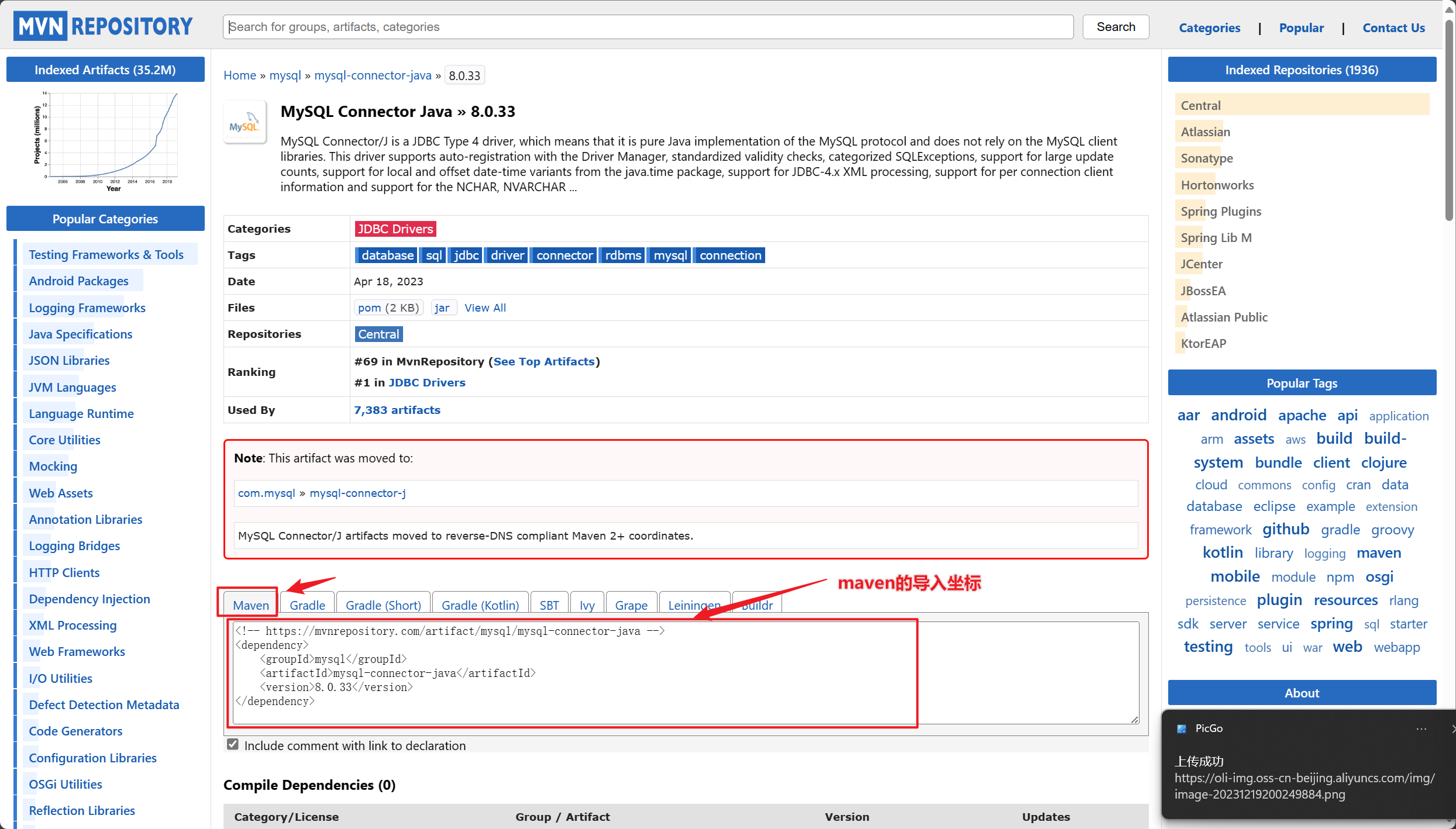Open 7,383 artifacts used-by link
Image resolution: width=1456 pixels, height=829 pixels.
(397, 410)
